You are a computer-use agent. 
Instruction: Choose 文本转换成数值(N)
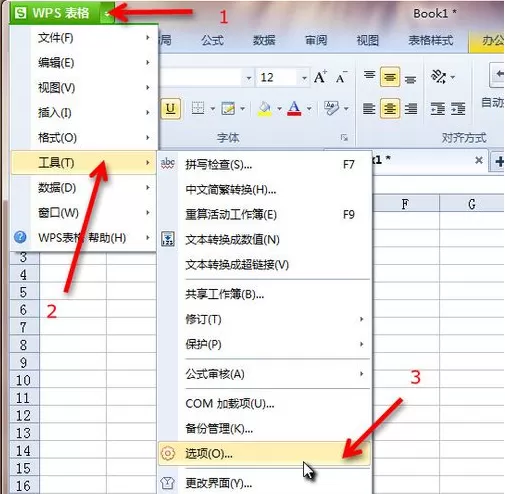click(265, 240)
